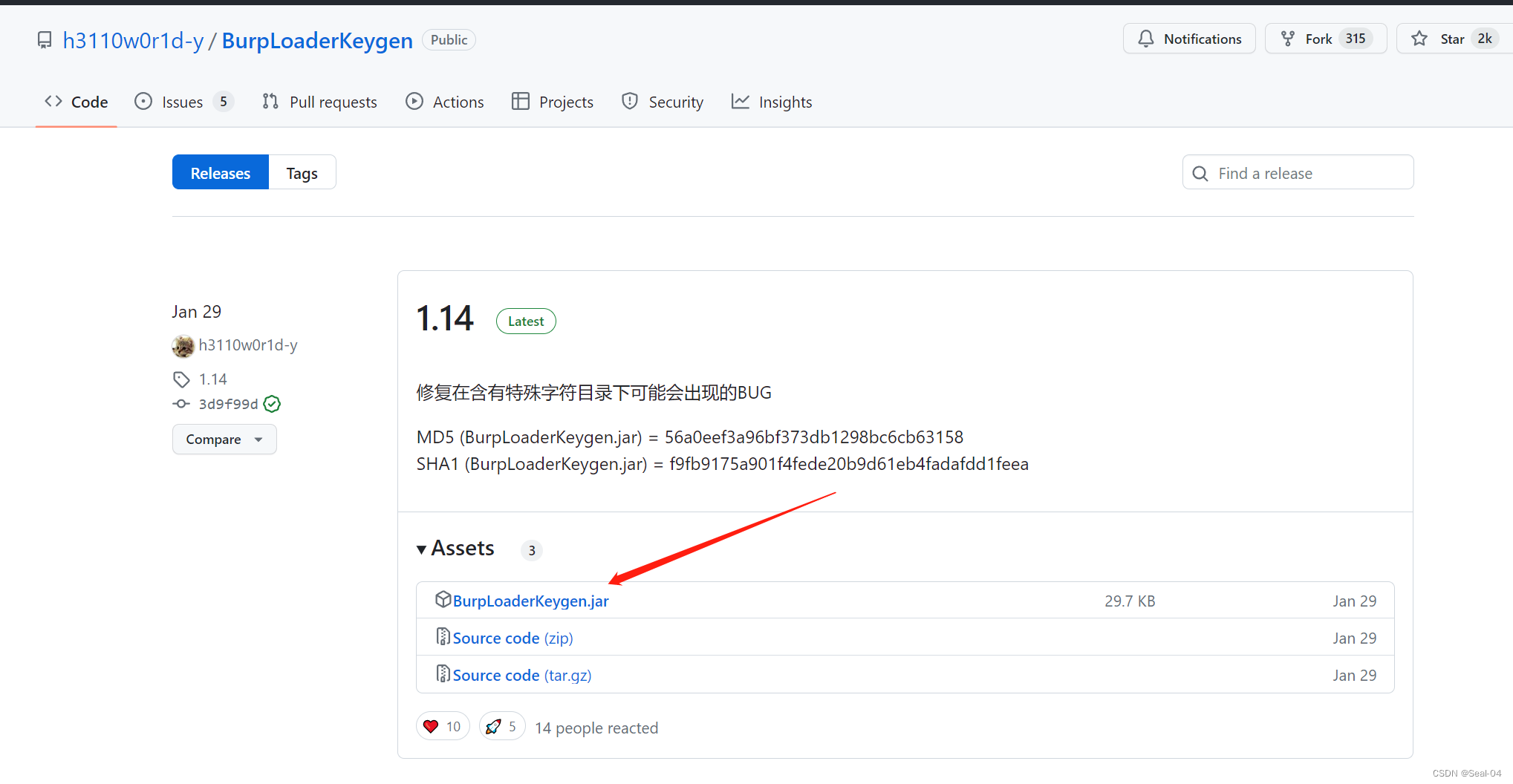Open the Compare dropdown
1513x784 pixels.
(224, 439)
